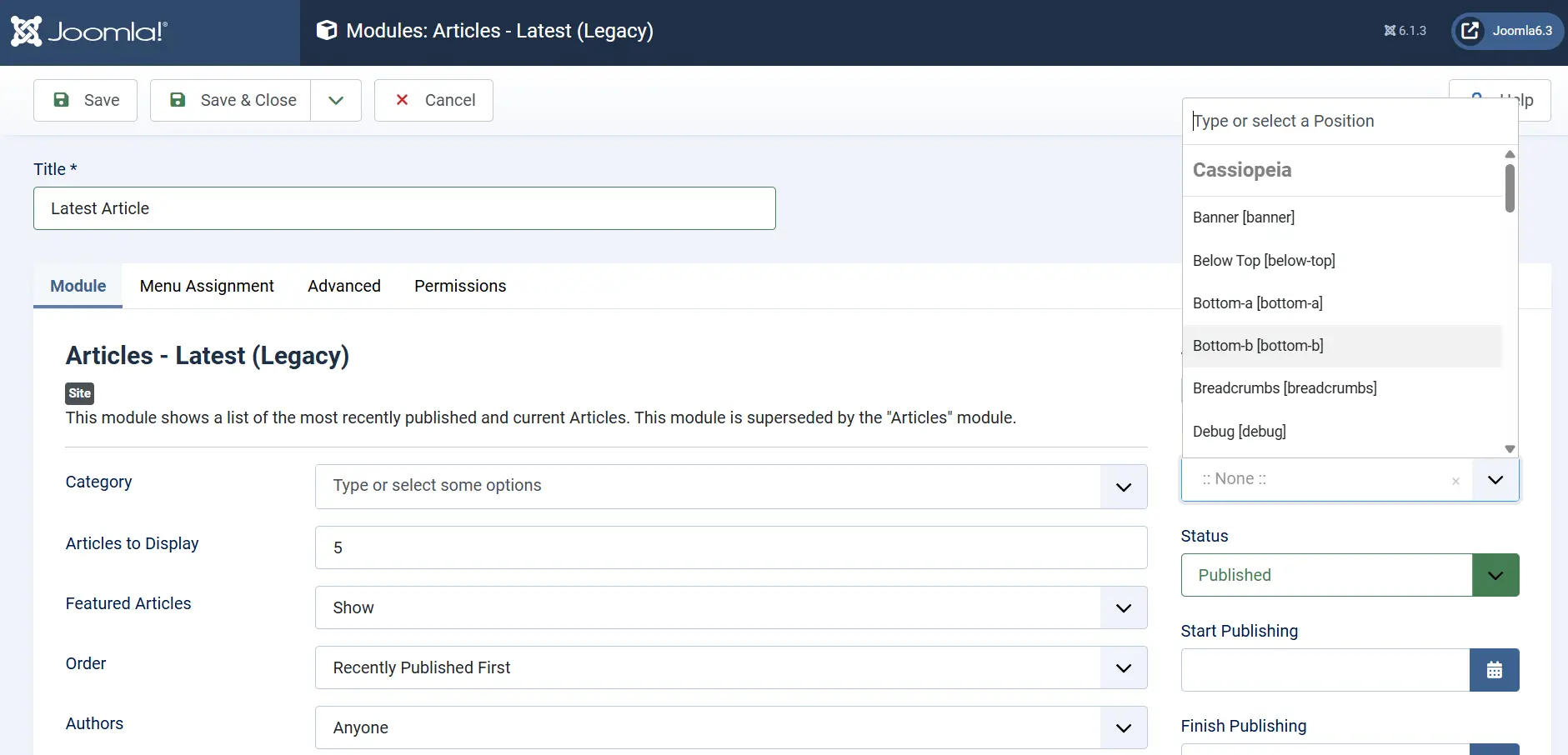Open the Advanced tab
Image resolution: width=1568 pixels, height=755 pixels.
(x=344, y=286)
